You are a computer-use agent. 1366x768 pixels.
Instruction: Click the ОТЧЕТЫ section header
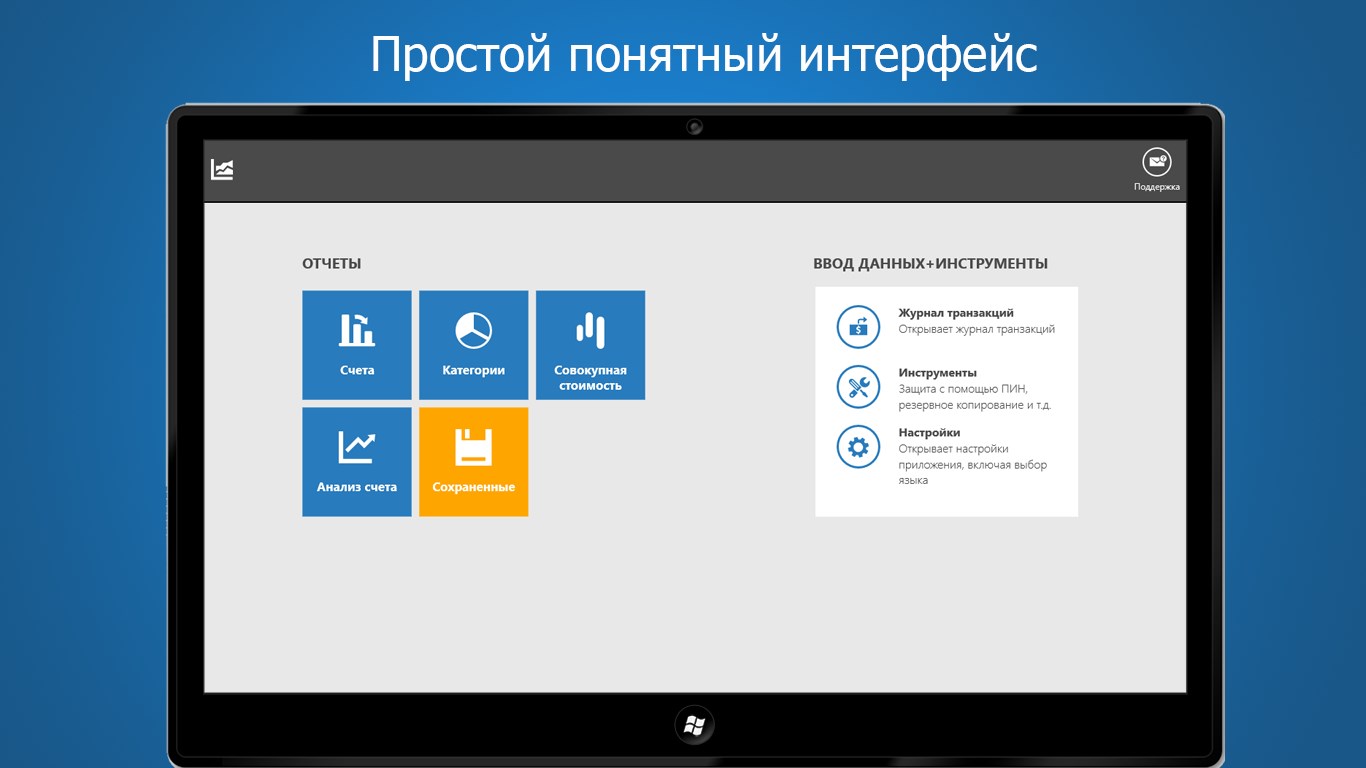(330, 263)
